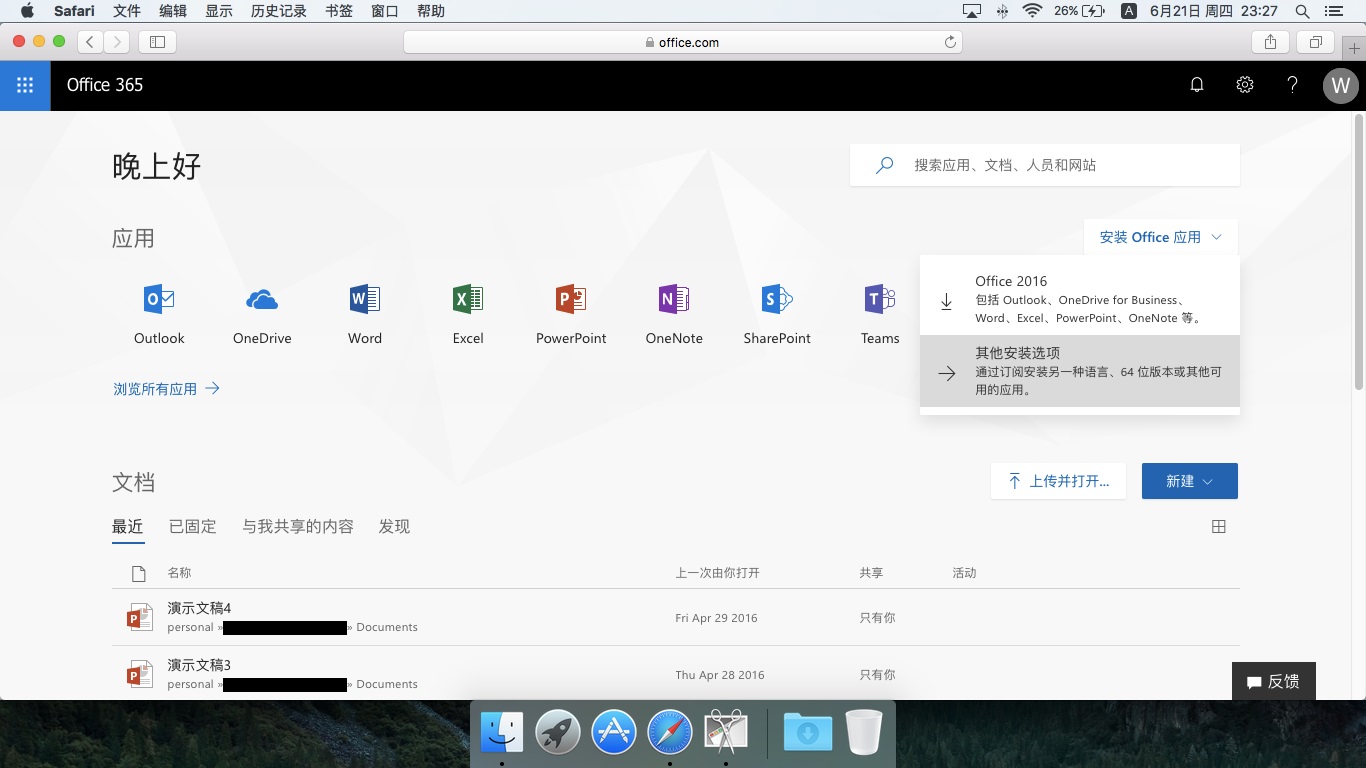Click the 上传并打开 button
The width and height of the screenshot is (1366, 768).
coord(1058,481)
